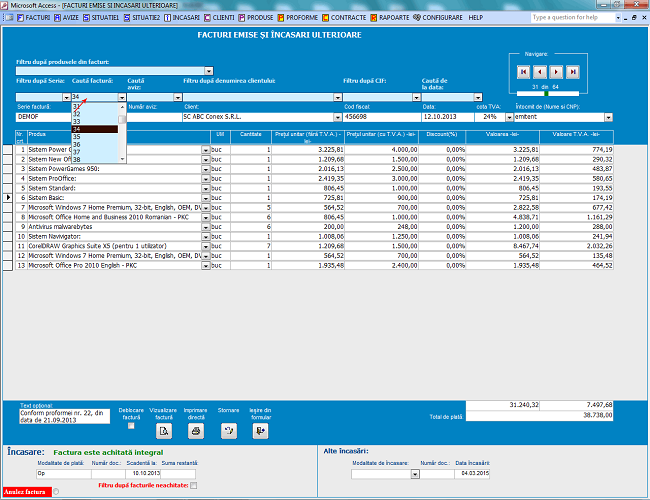Image resolution: width=650 pixels, height=500 pixels.
Task: Click Microsoft Office Pro 2010 English cell
Action: [114, 266]
